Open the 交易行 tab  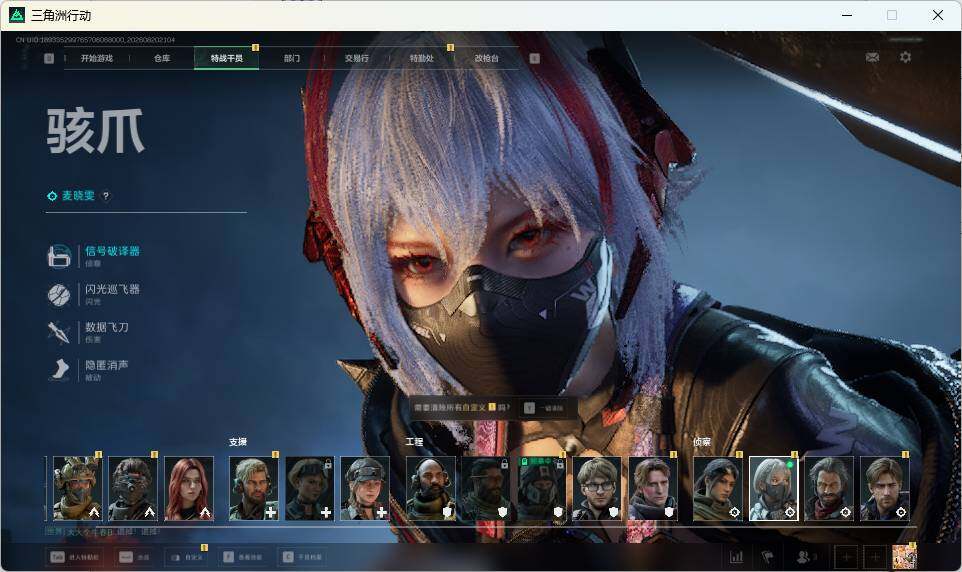(x=356, y=58)
